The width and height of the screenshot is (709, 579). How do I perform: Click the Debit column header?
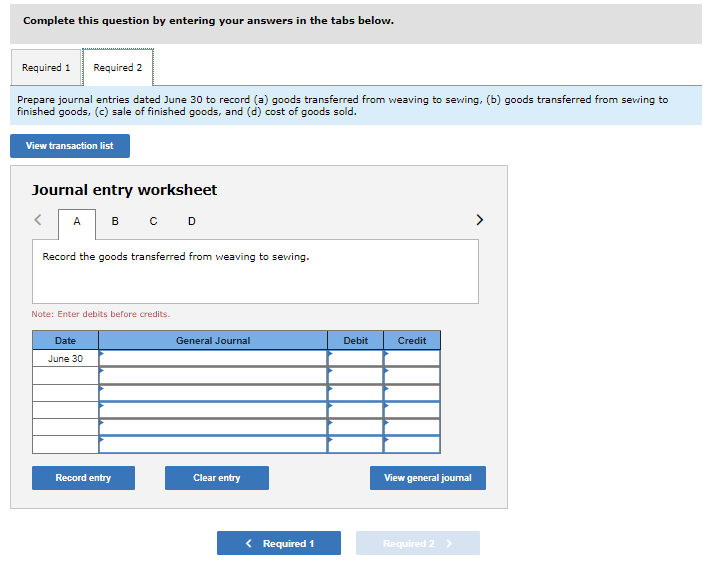pos(355,340)
